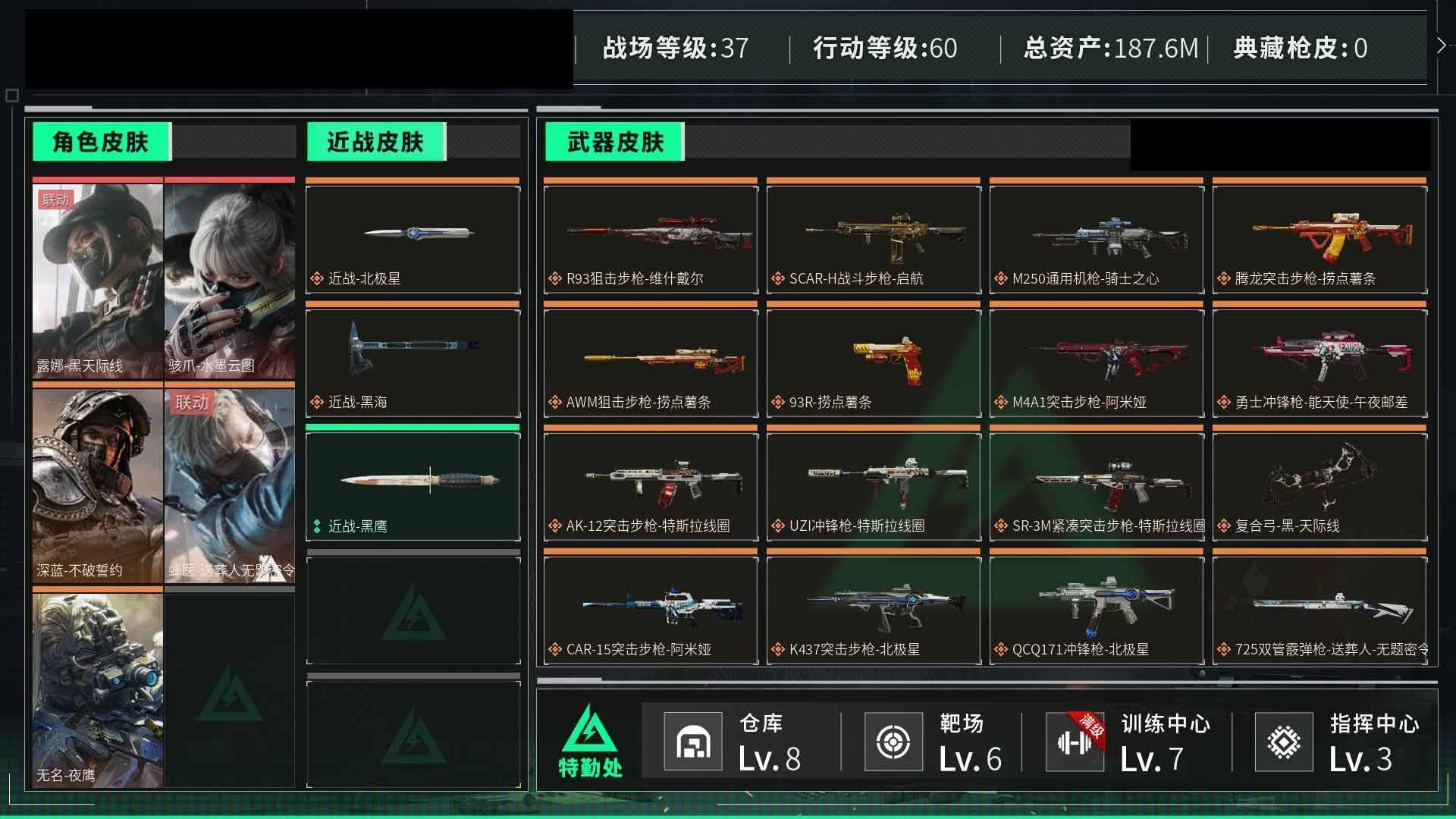Click the 典藏枪皮 counter
Image resolution: width=1456 pixels, height=819 pixels.
(1301, 49)
